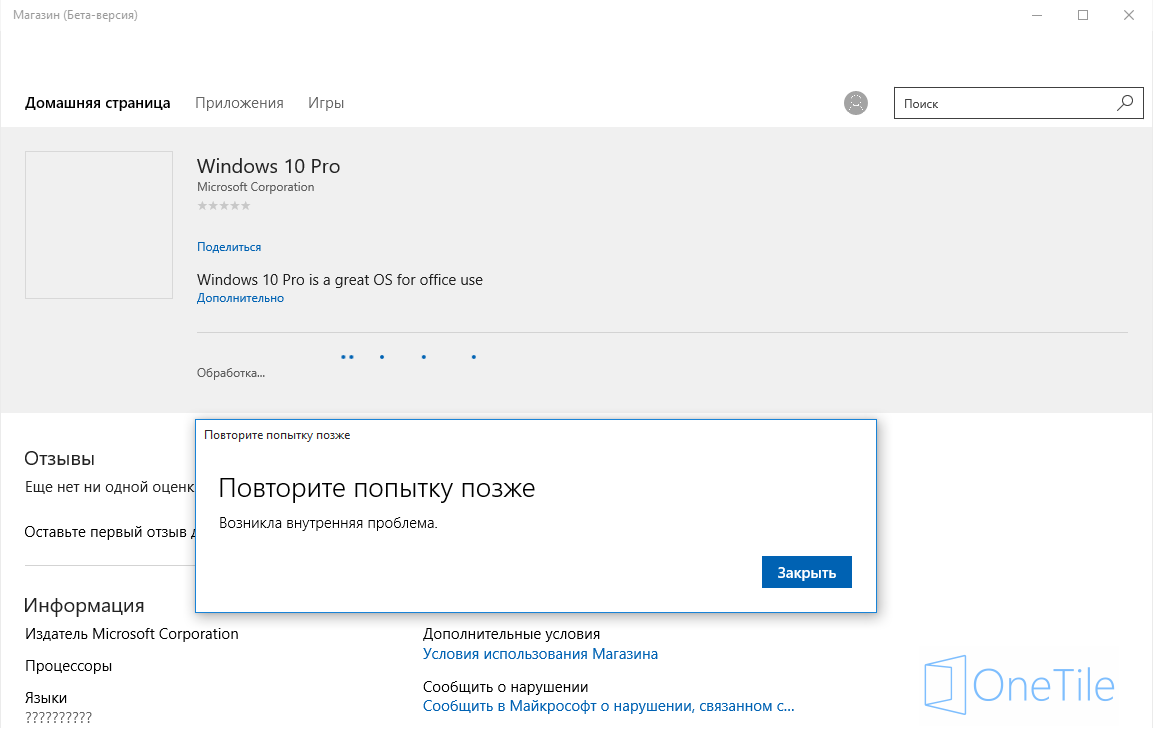Go to Домашняя страница tab
This screenshot has height=732, width=1153.
coord(98,103)
